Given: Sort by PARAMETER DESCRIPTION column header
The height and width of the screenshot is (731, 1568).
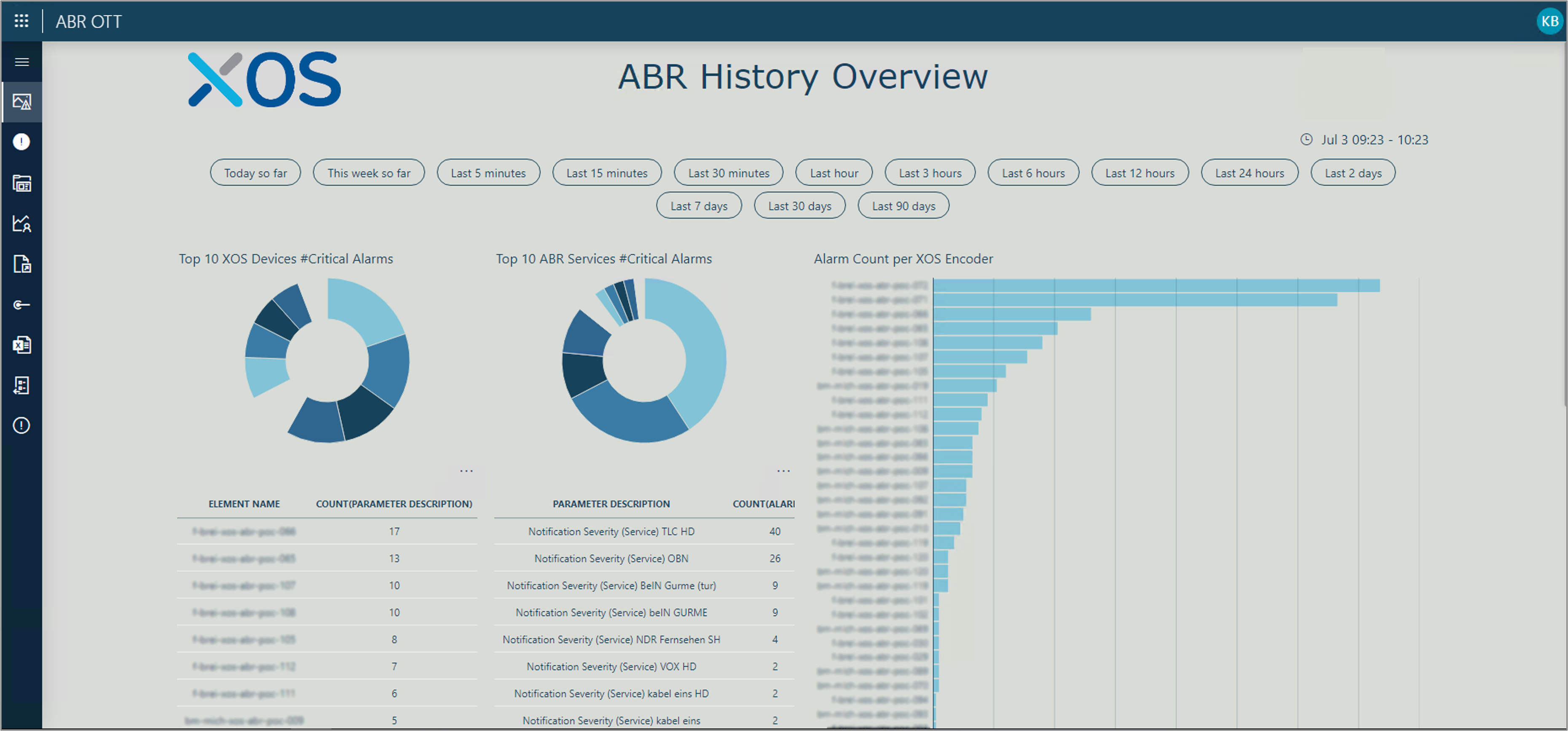Looking at the screenshot, I should (611, 504).
